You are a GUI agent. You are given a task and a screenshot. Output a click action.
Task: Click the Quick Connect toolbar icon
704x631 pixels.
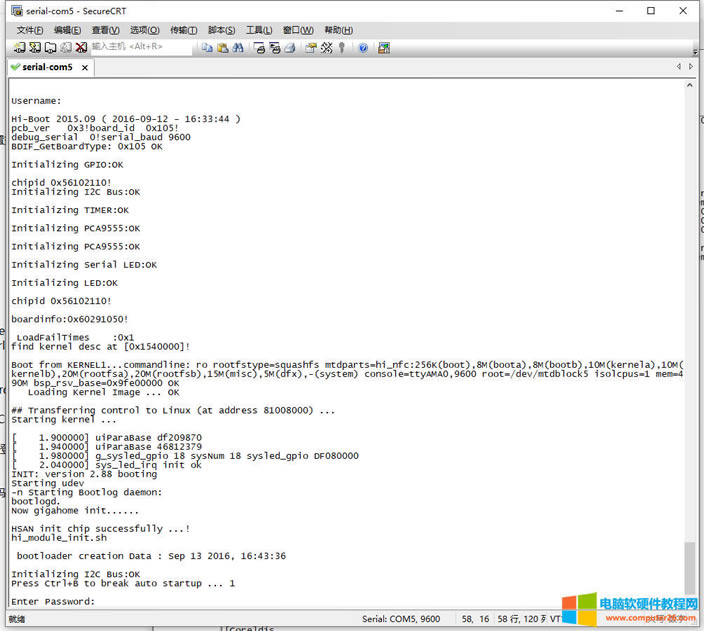[35, 47]
